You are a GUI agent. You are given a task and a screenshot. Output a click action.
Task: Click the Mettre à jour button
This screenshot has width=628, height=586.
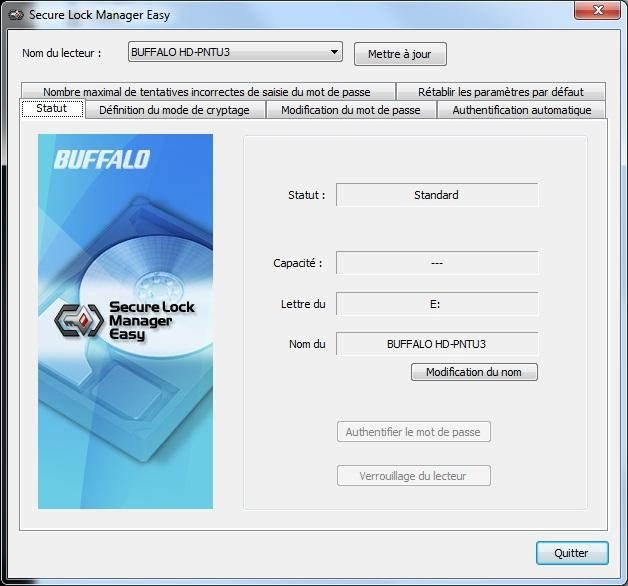coord(400,54)
